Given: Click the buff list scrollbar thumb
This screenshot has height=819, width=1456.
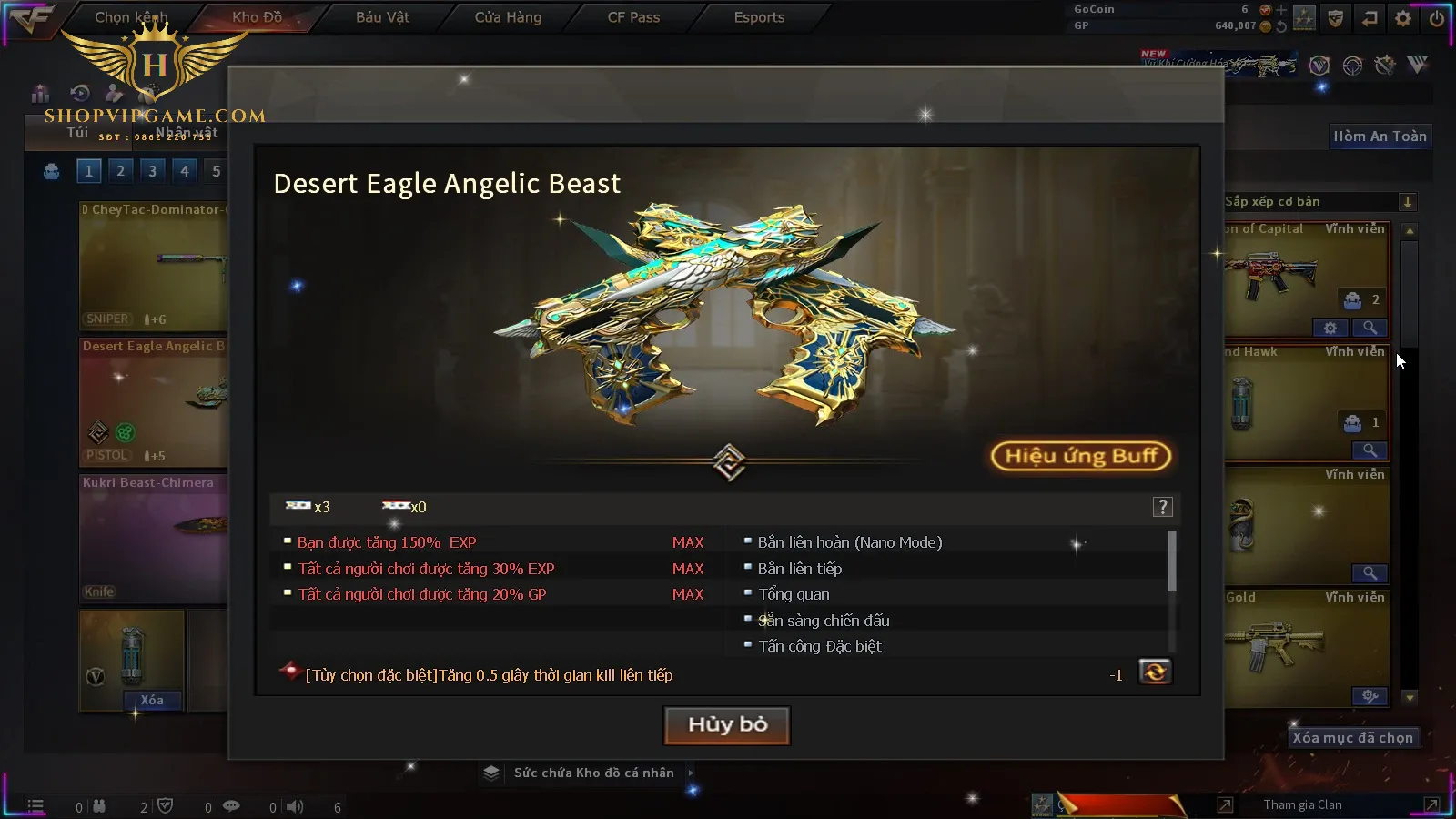Looking at the screenshot, I should [1171, 561].
